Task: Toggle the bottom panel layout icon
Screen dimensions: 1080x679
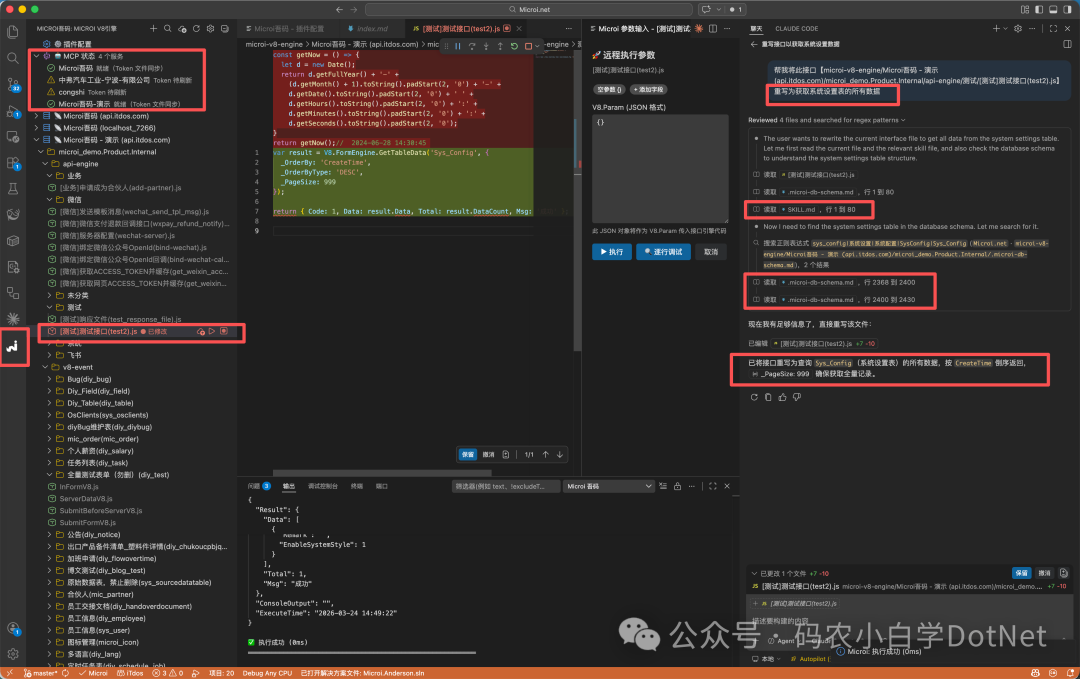Action: pos(1053,10)
